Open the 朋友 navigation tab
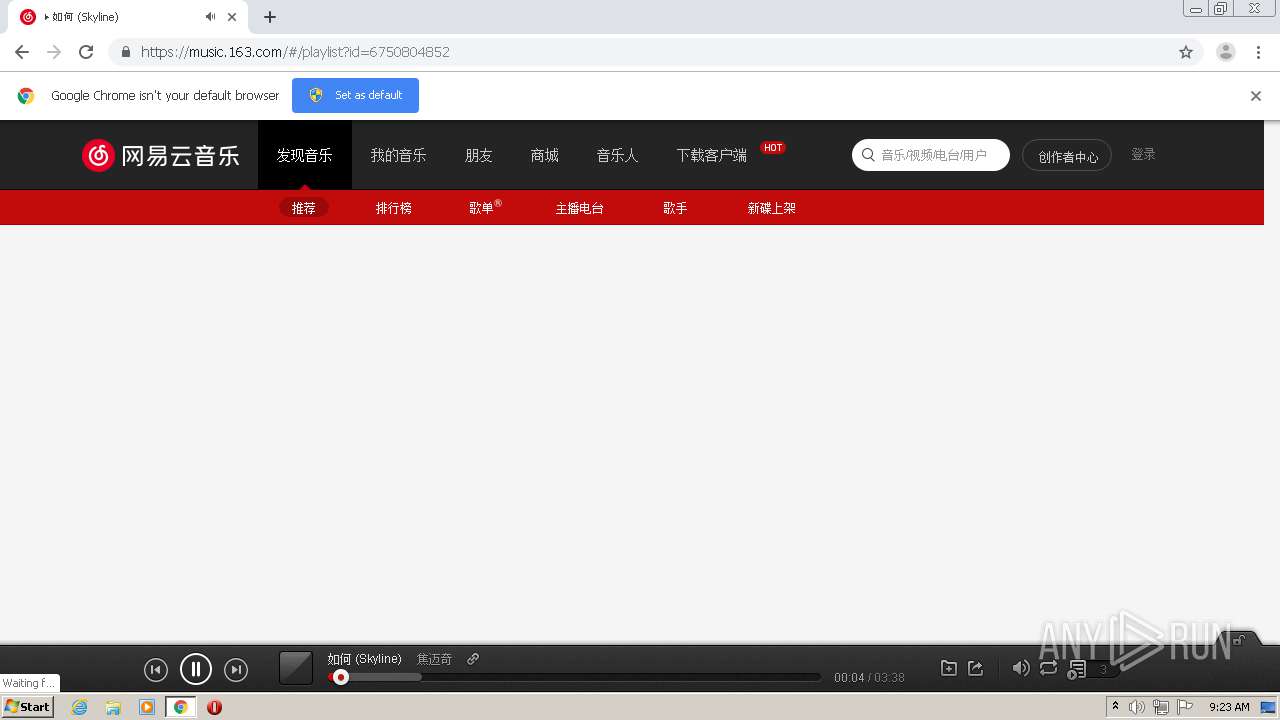Image resolution: width=1280 pixels, height=720 pixels. [x=479, y=155]
